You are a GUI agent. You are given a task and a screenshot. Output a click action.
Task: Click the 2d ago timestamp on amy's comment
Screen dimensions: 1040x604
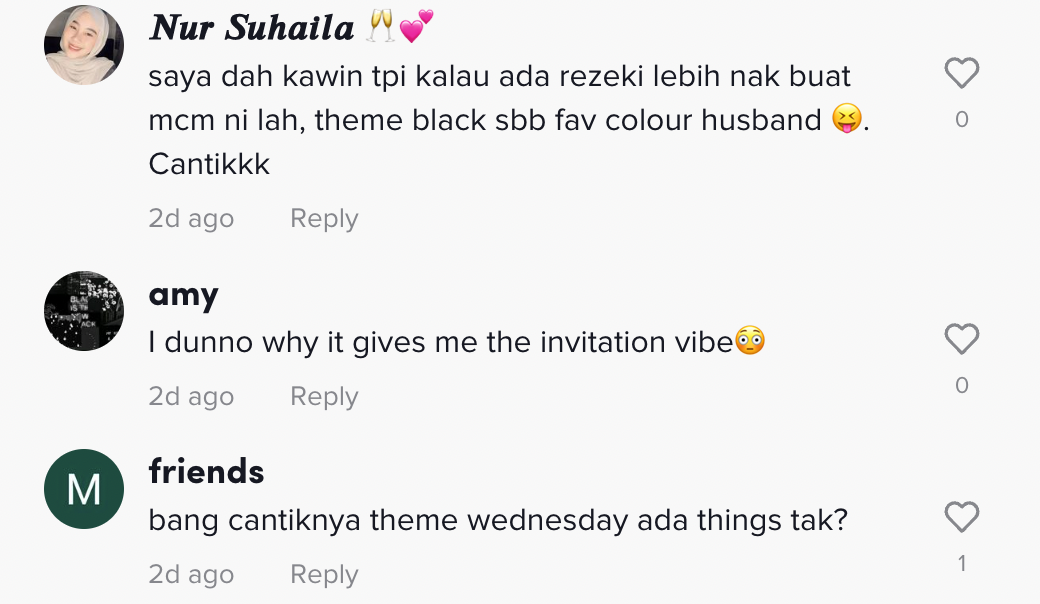(191, 397)
